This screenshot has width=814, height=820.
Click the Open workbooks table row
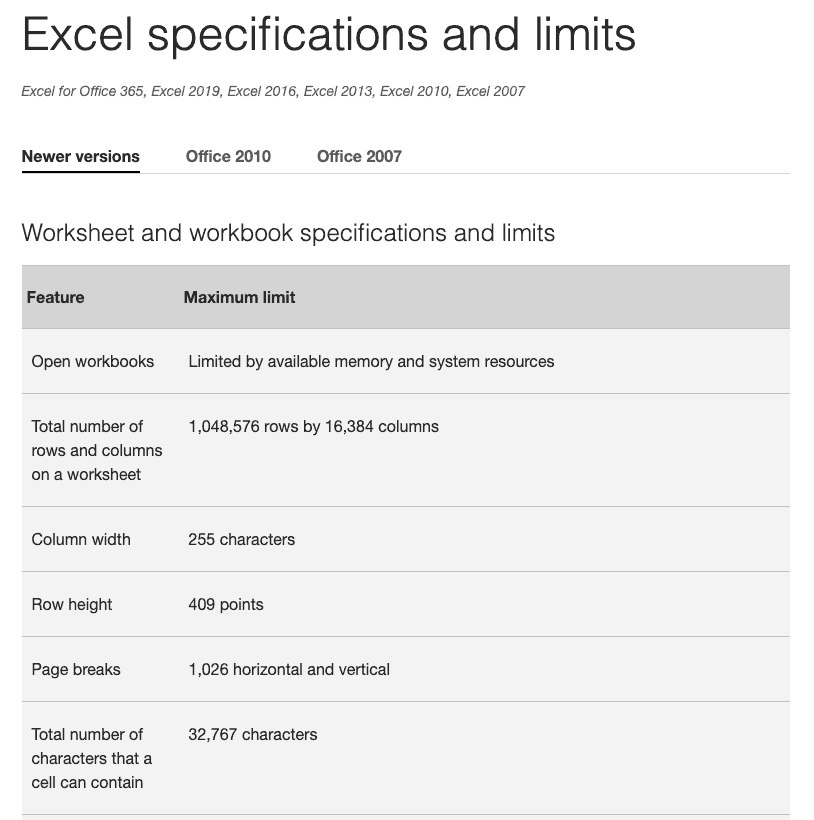pos(92,361)
